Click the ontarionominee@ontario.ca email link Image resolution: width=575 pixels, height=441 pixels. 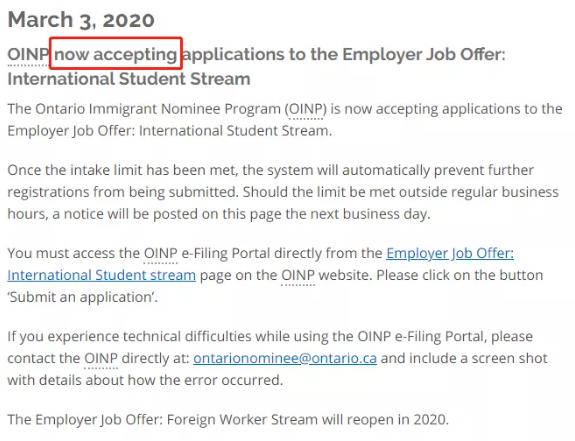pyautogui.click(x=285, y=358)
